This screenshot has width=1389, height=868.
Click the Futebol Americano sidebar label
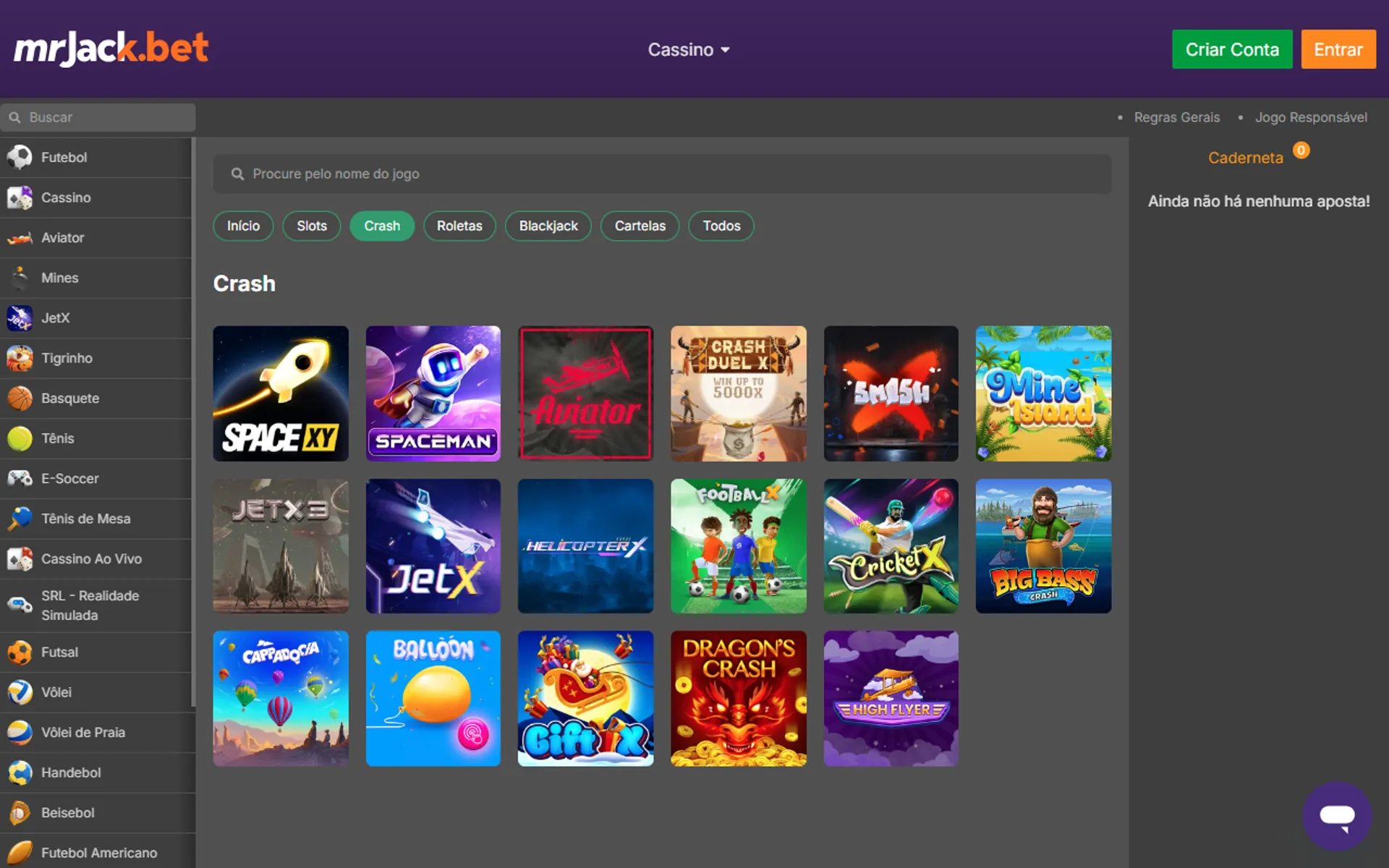click(99, 853)
